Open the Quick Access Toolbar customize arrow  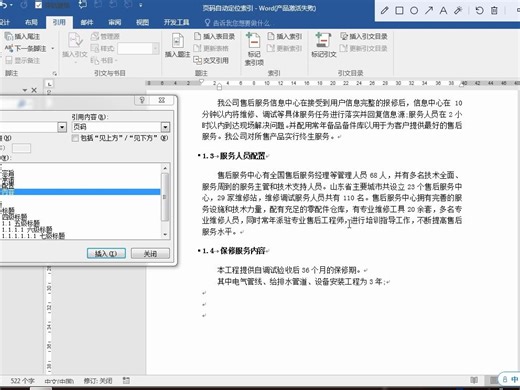tap(141, 5)
